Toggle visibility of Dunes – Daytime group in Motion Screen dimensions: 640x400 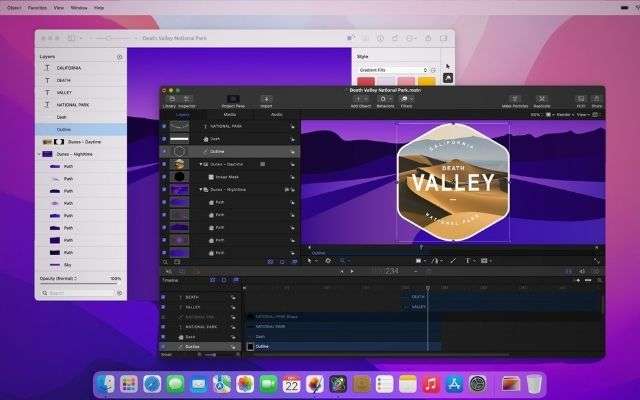[164, 164]
